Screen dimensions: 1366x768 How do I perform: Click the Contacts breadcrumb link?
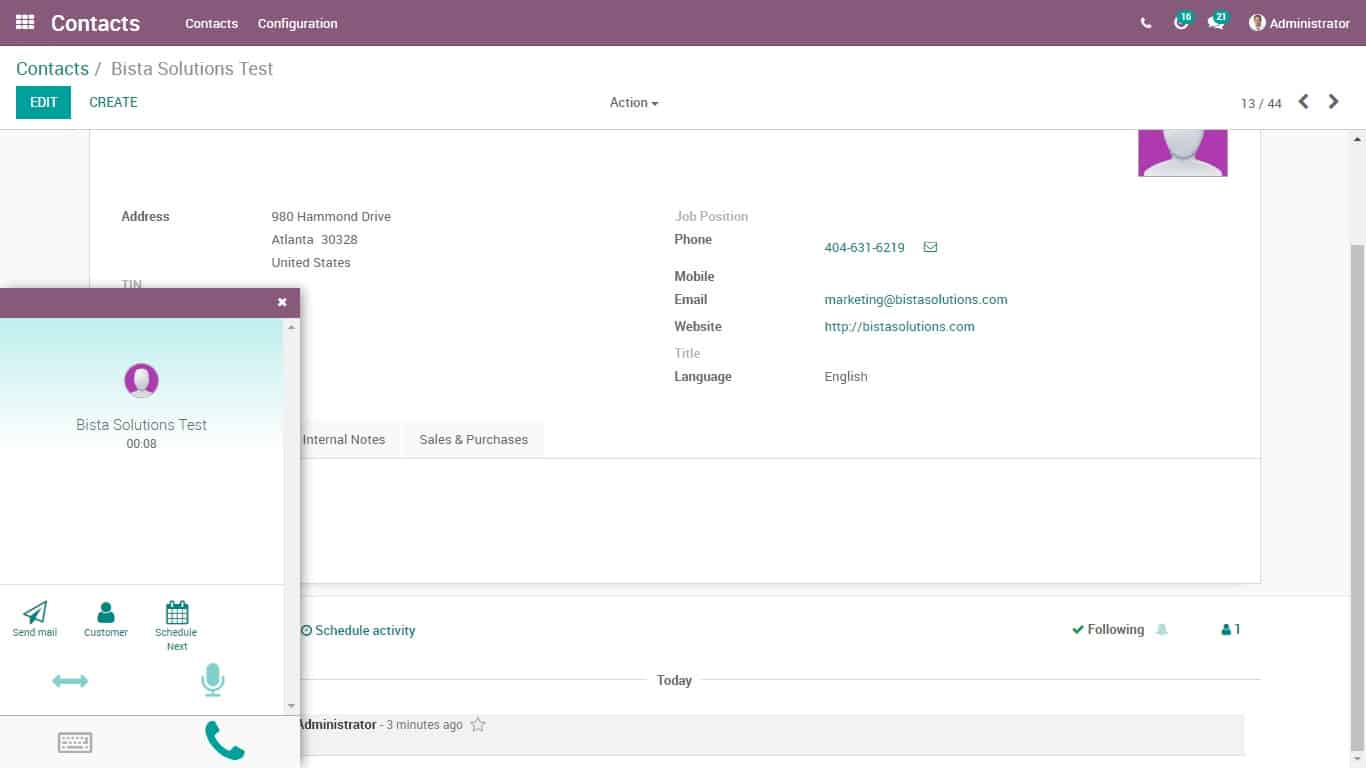(x=52, y=69)
